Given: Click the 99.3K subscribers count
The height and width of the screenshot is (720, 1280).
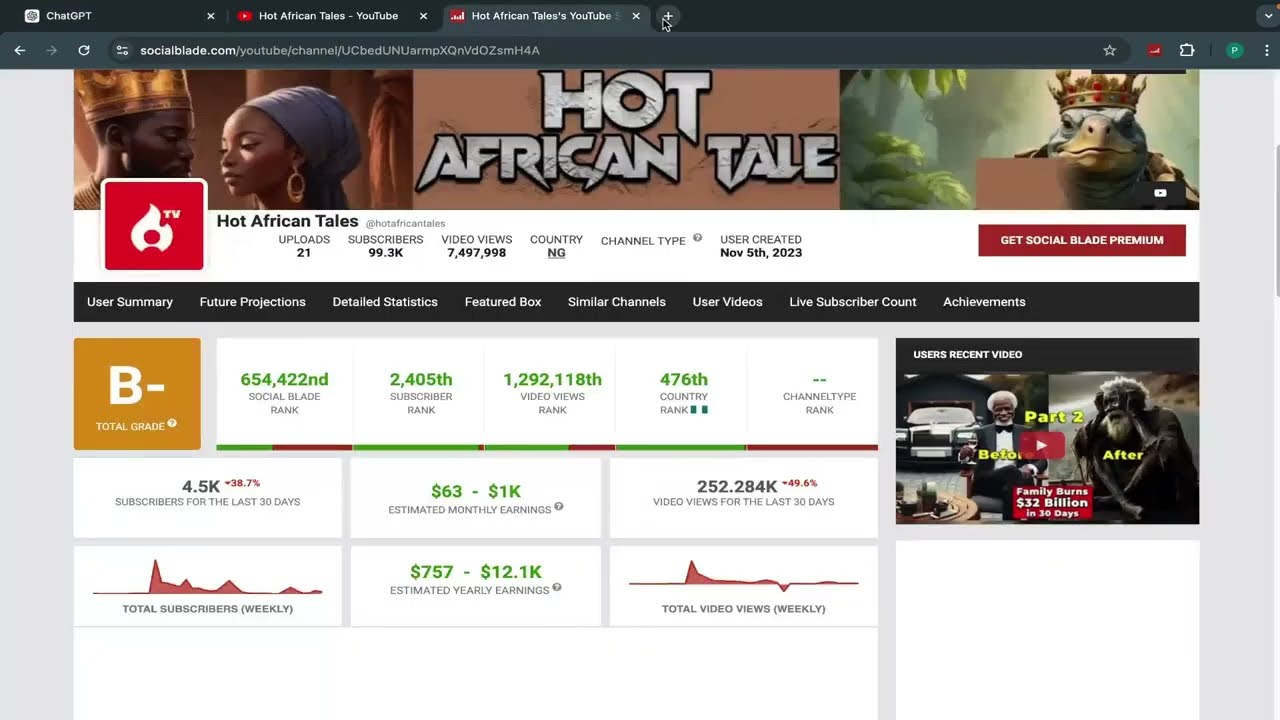Looking at the screenshot, I should coord(385,253).
